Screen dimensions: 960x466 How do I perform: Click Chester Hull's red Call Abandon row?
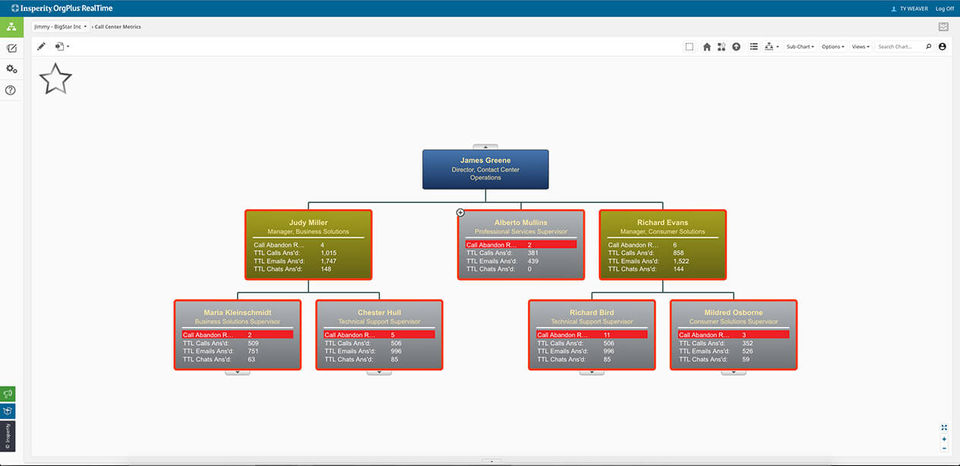pyautogui.click(x=379, y=335)
